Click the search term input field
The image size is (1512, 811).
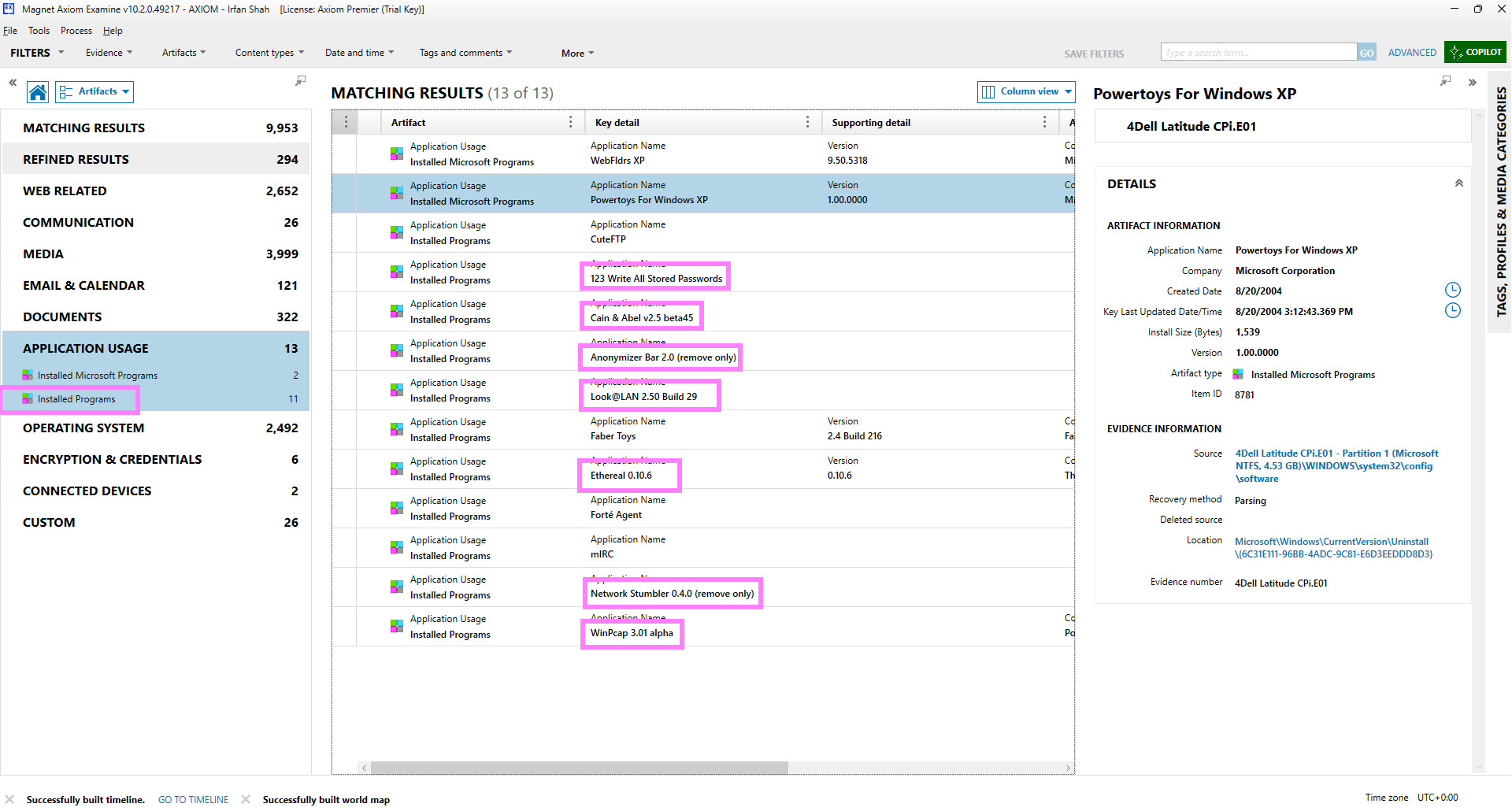1258,53
